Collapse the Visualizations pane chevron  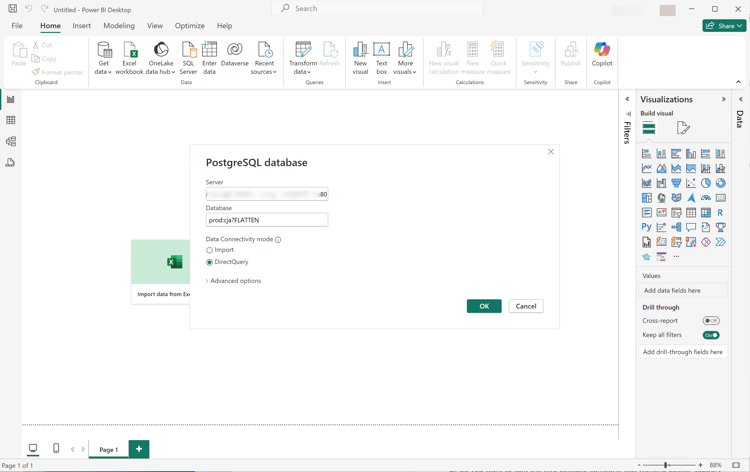[723, 99]
